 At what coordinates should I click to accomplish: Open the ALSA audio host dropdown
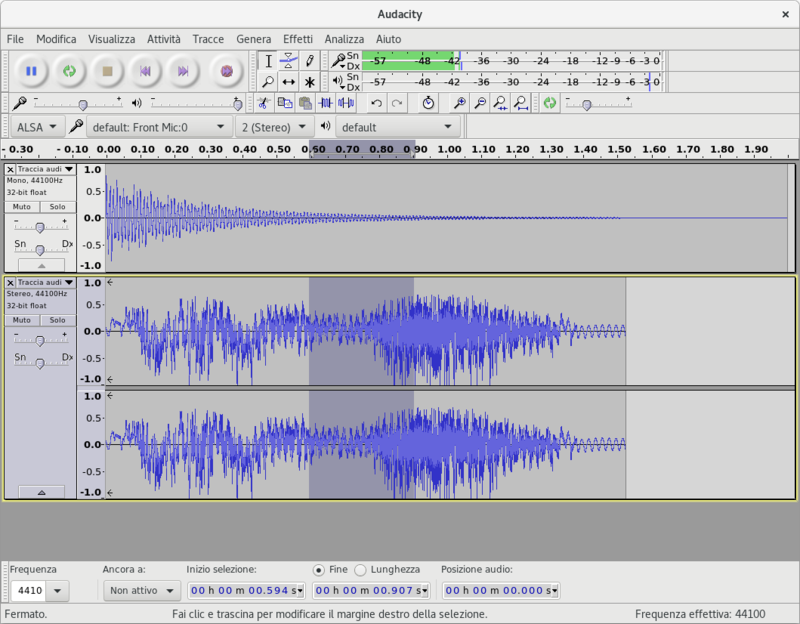tap(37, 127)
